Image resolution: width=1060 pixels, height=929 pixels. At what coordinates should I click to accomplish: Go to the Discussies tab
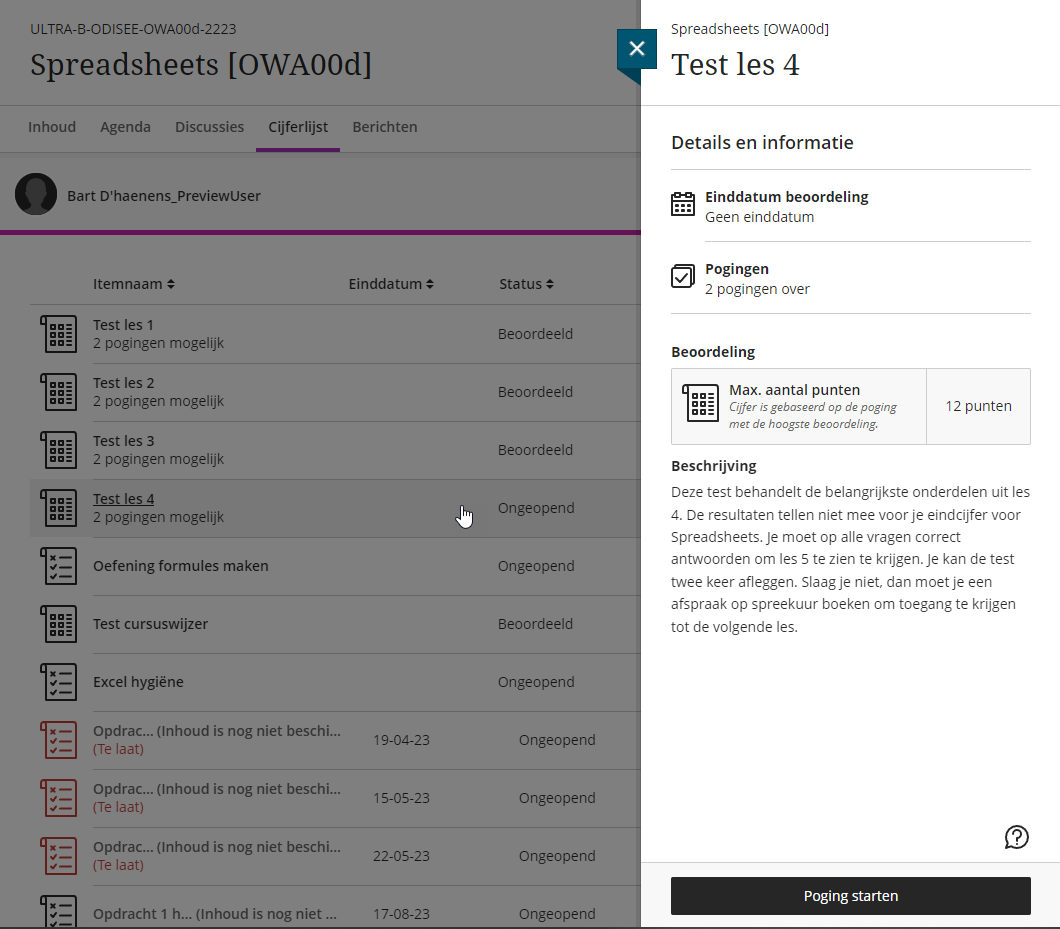(210, 127)
